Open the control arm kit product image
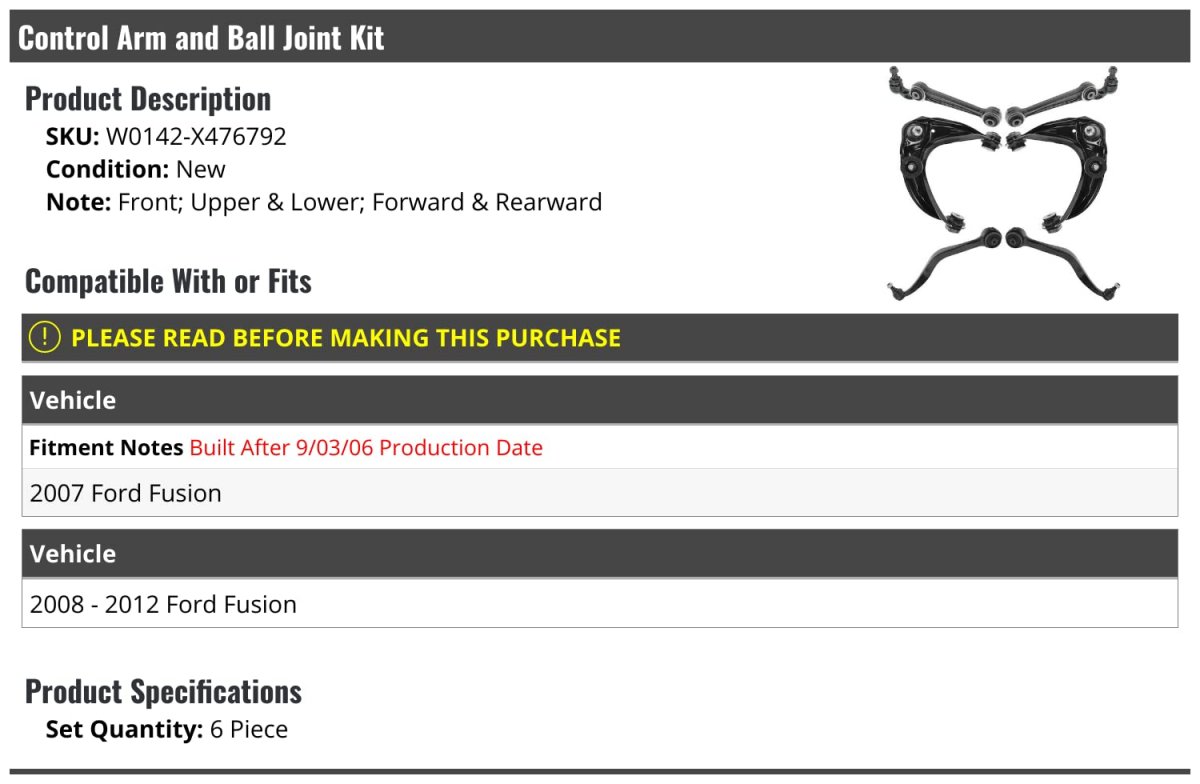 (x=1003, y=184)
